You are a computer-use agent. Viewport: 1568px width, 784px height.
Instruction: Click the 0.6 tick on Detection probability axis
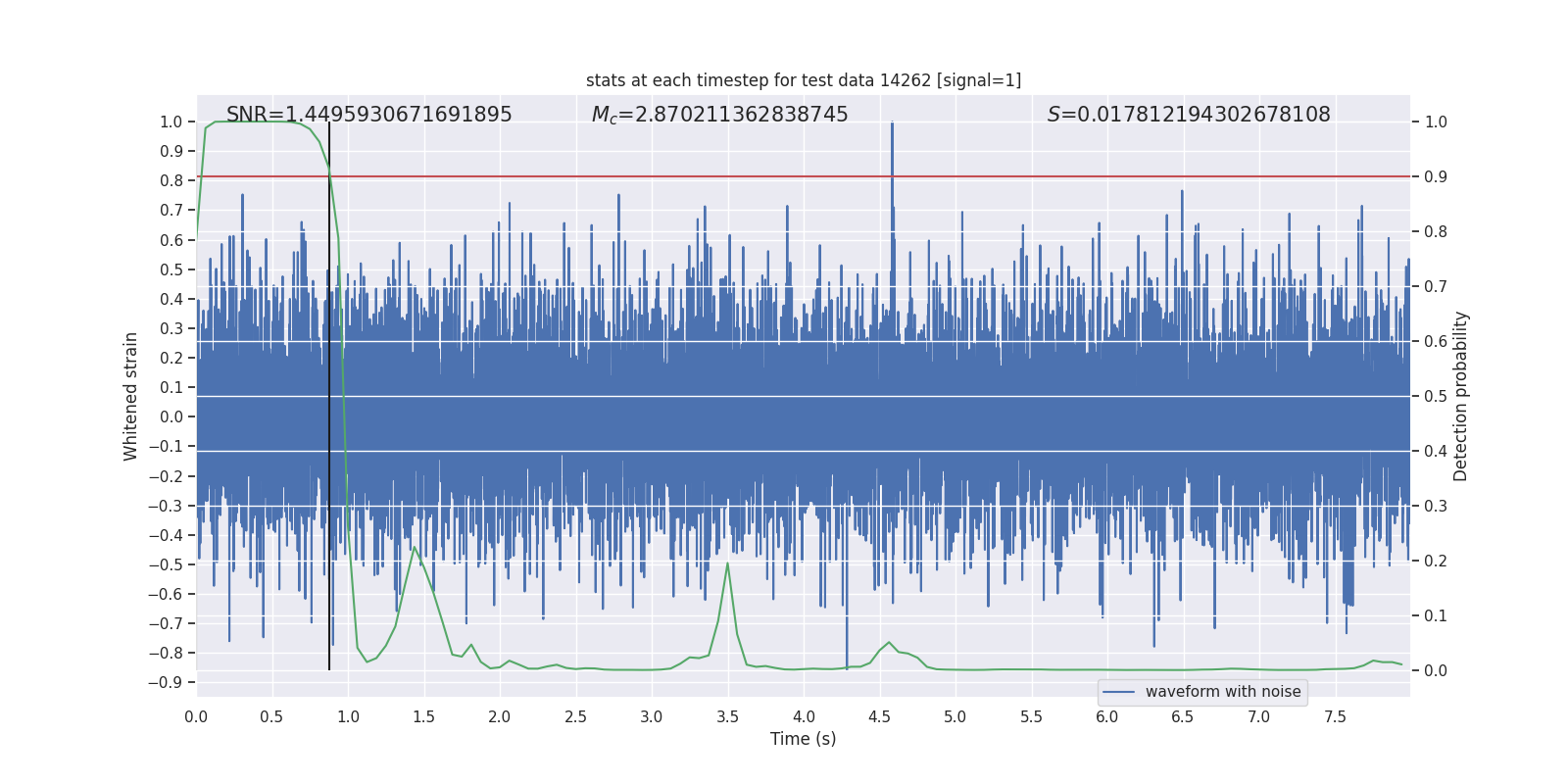tap(1436, 342)
